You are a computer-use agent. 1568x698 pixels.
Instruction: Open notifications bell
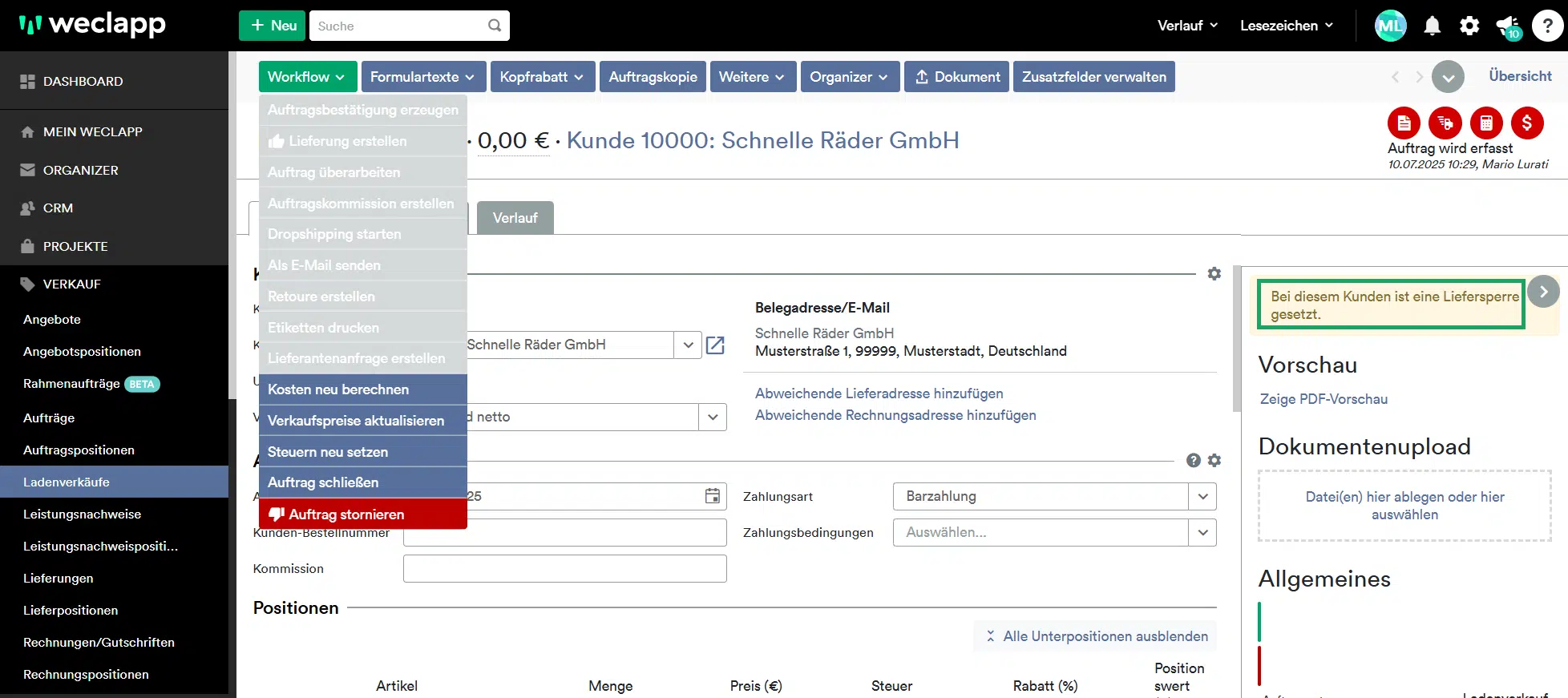click(x=1432, y=26)
